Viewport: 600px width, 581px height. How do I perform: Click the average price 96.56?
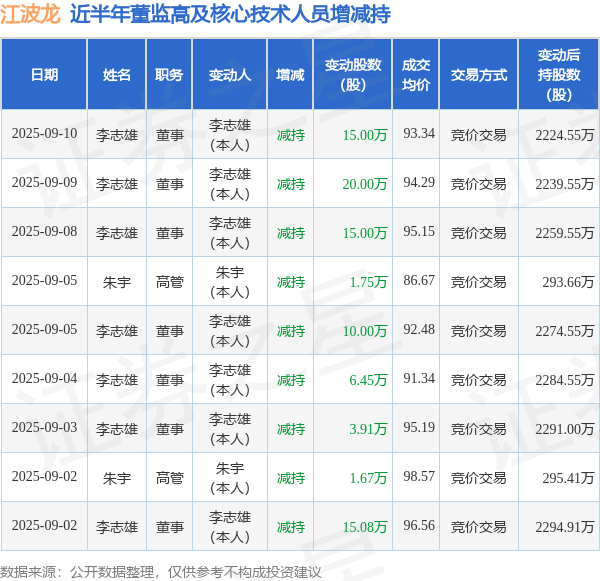click(419, 526)
